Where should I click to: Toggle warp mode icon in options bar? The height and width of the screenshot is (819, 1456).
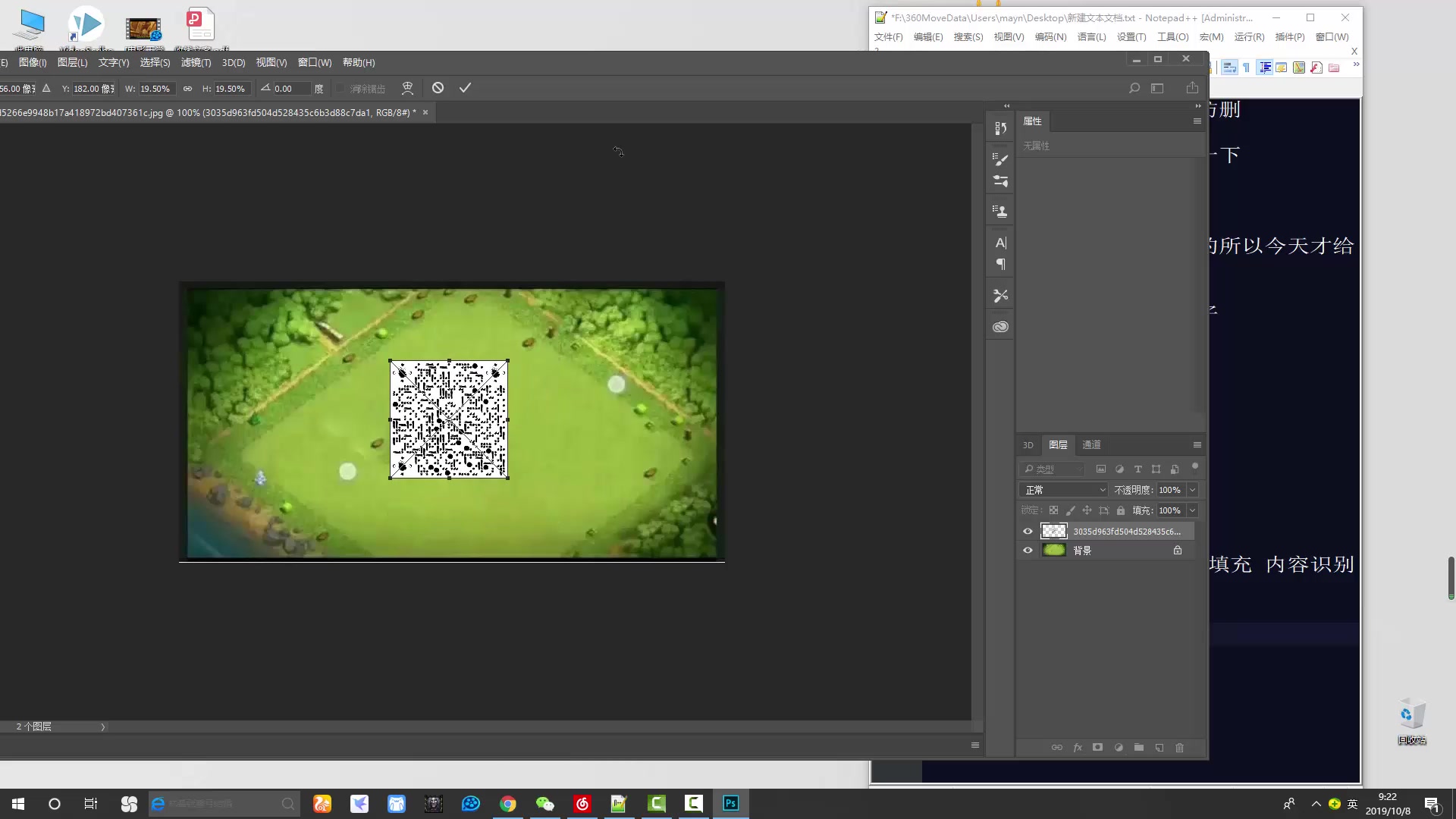click(407, 88)
